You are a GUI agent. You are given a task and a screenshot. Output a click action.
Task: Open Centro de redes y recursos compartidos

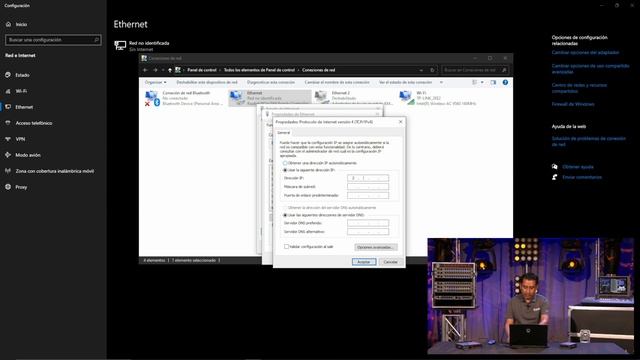(x=579, y=88)
